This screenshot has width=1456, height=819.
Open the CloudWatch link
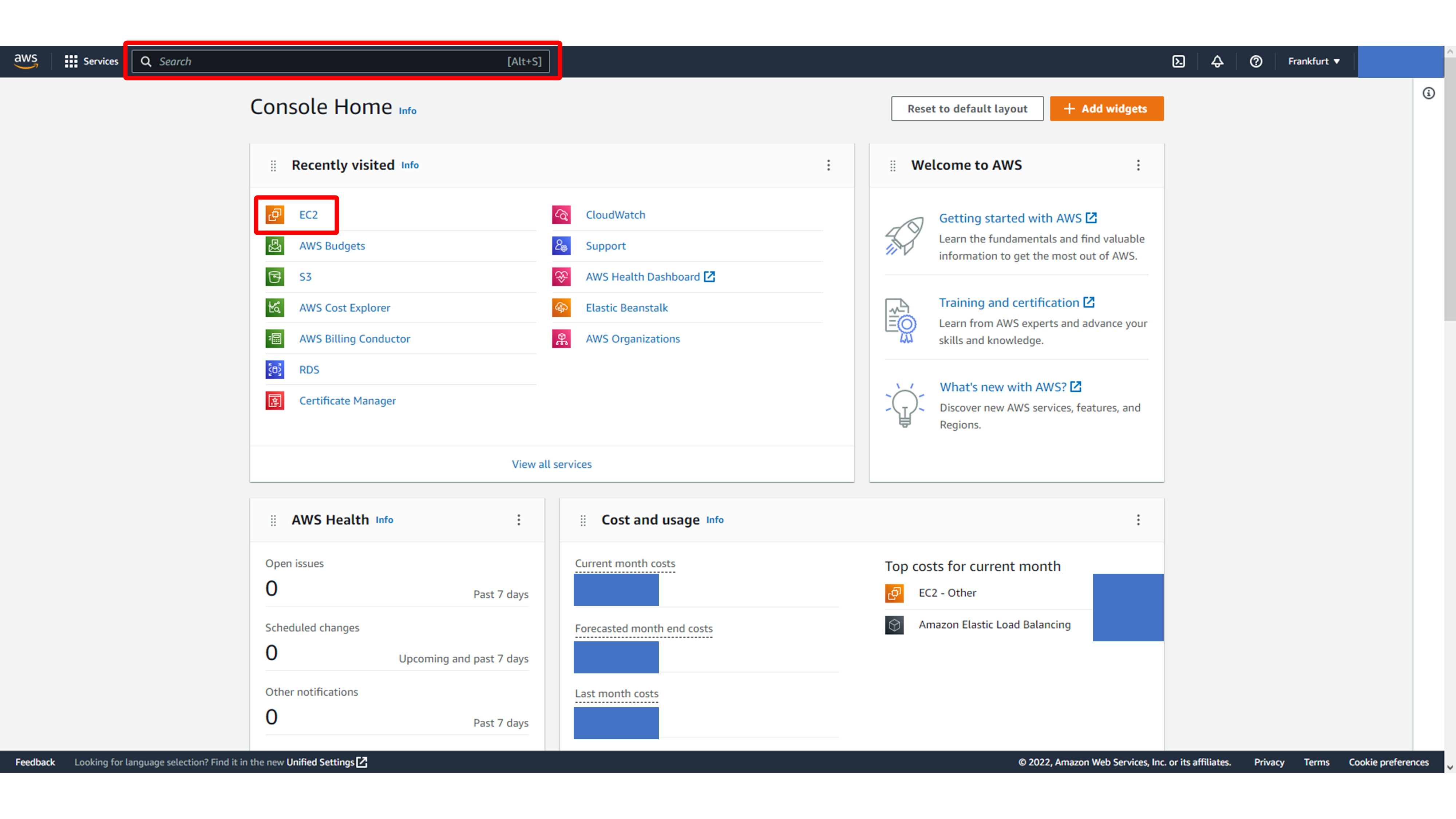pyautogui.click(x=616, y=215)
